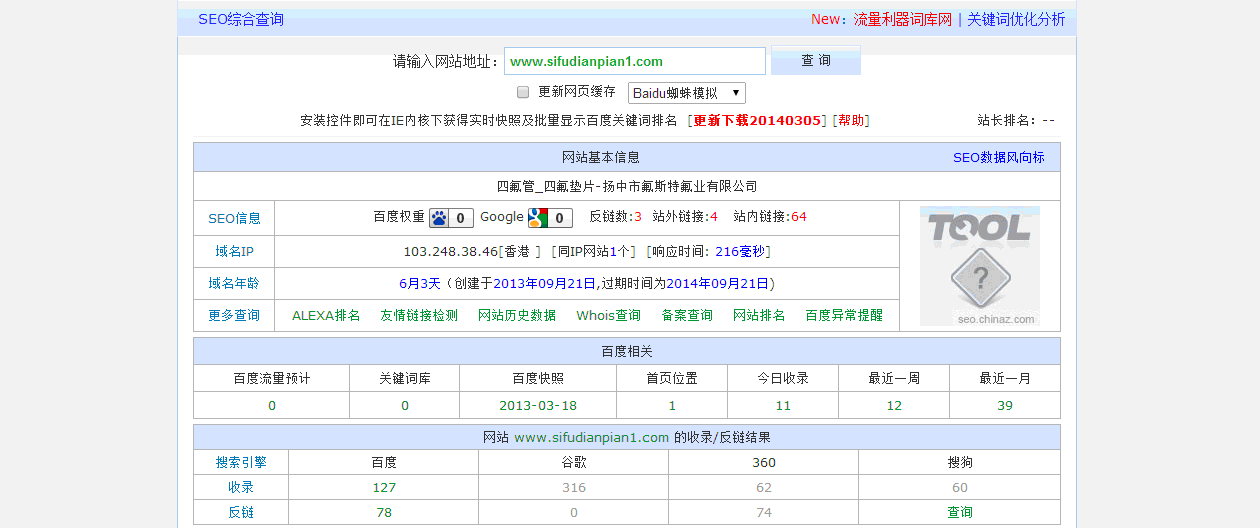Open the 百度异常提醒 link
This screenshot has width=1260, height=528.
(844, 315)
